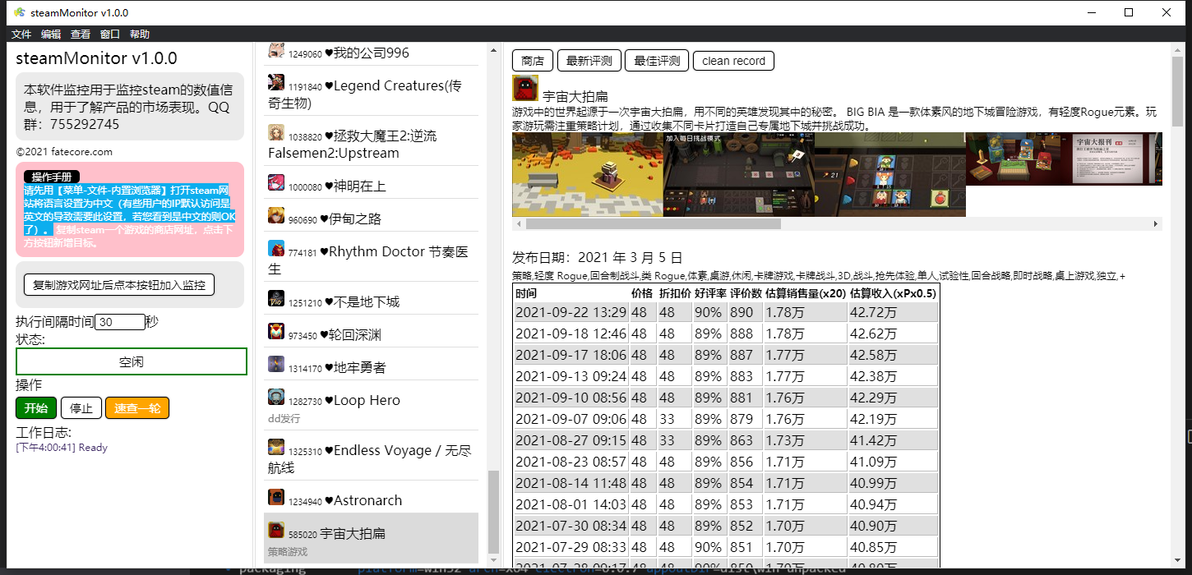Screen dimensions: 1192x575
Task: View the character cards screenshot thumbnail
Action: [x=889, y=175]
